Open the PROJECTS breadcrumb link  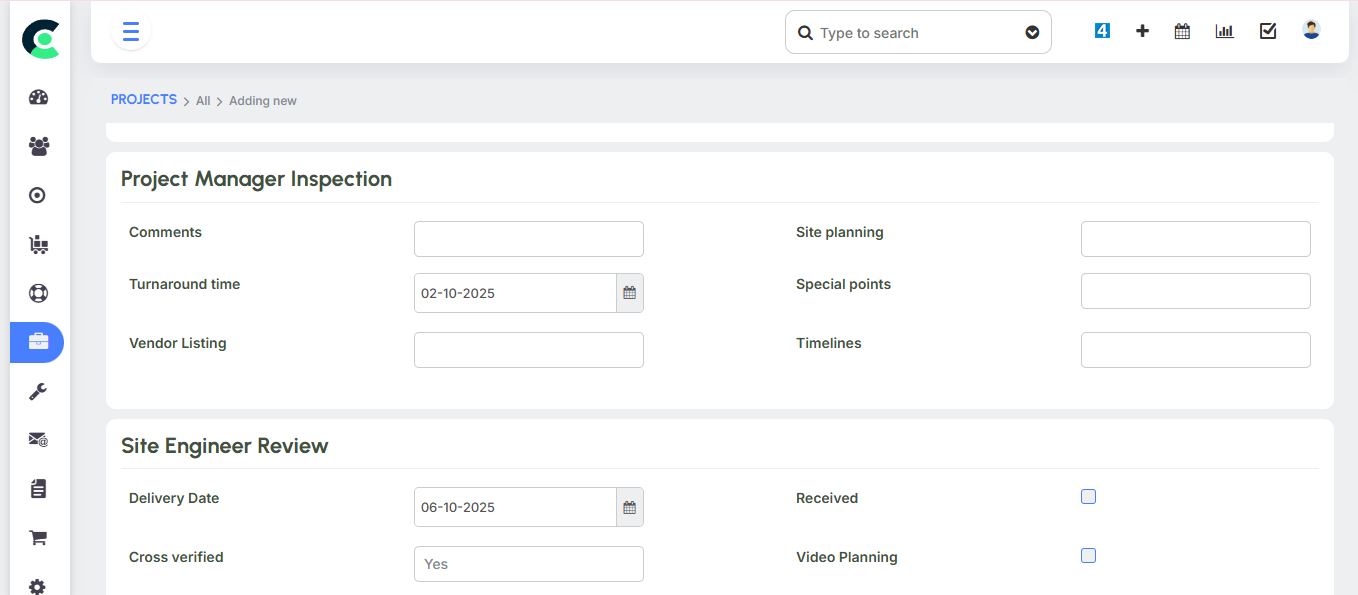pos(143,99)
